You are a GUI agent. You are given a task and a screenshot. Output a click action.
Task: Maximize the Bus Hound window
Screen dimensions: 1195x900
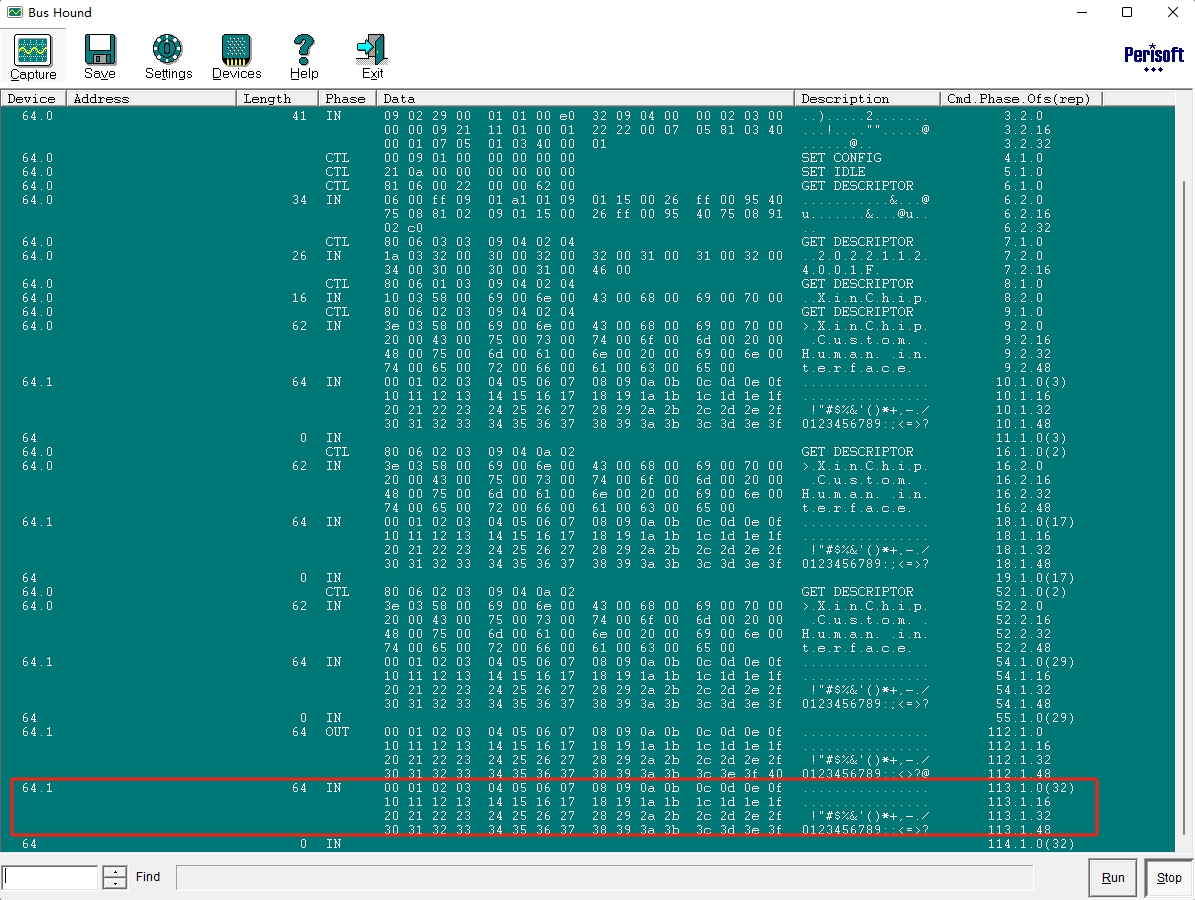1127,12
